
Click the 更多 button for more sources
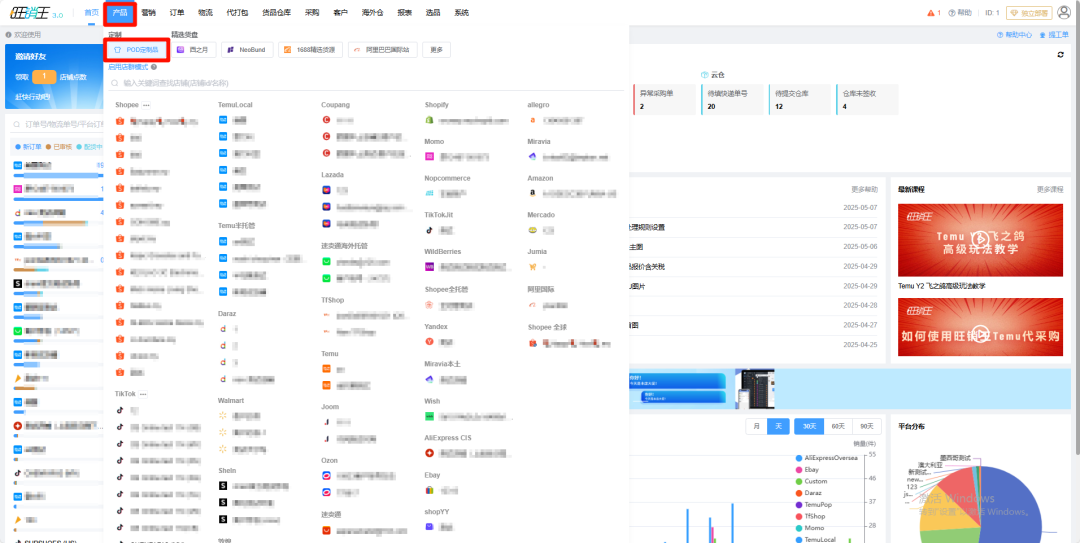point(437,50)
